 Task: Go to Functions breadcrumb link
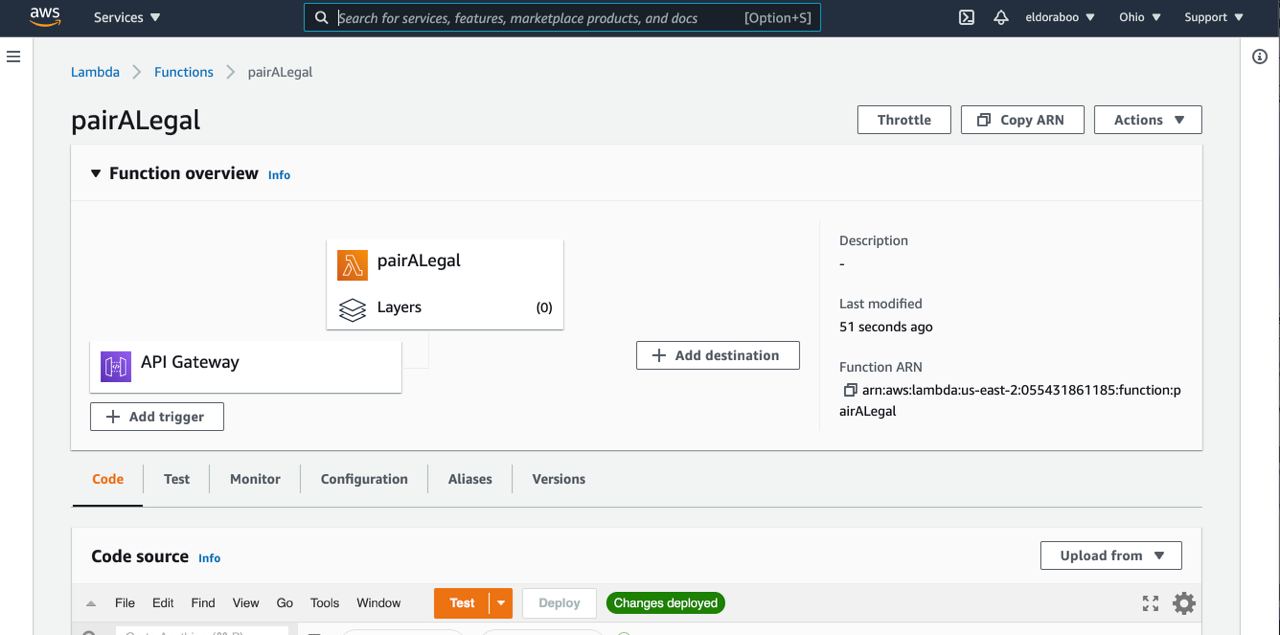(x=184, y=72)
